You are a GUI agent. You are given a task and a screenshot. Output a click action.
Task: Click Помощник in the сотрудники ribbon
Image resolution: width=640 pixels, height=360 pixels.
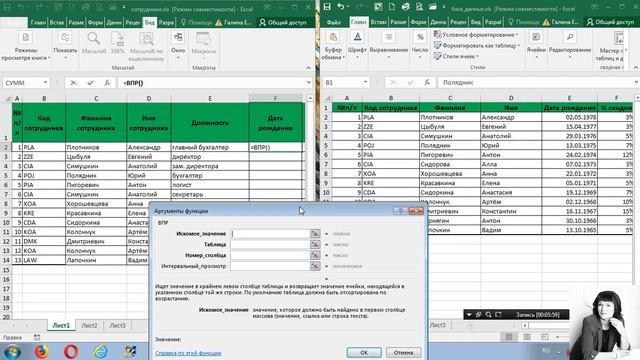(x=196, y=22)
